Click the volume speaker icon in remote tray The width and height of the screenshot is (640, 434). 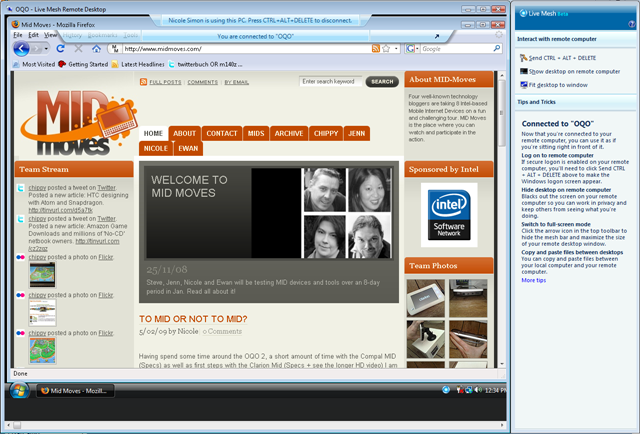(x=478, y=390)
